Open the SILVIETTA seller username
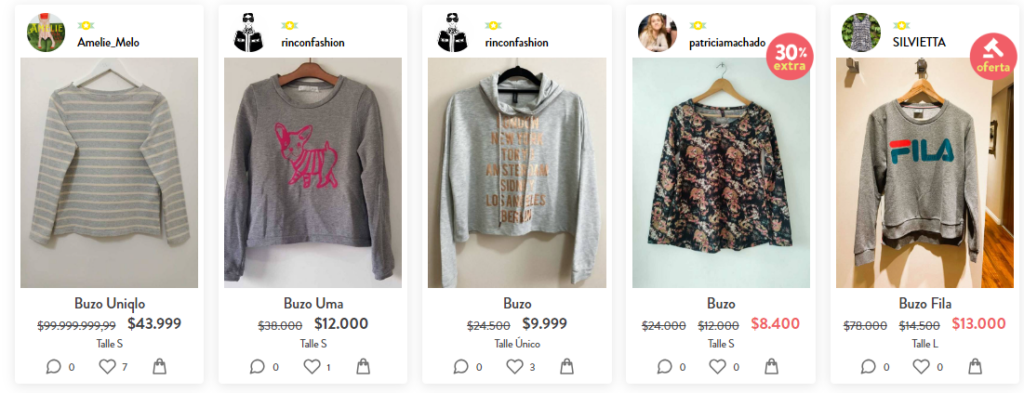The width and height of the screenshot is (1024, 393). (x=919, y=42)
